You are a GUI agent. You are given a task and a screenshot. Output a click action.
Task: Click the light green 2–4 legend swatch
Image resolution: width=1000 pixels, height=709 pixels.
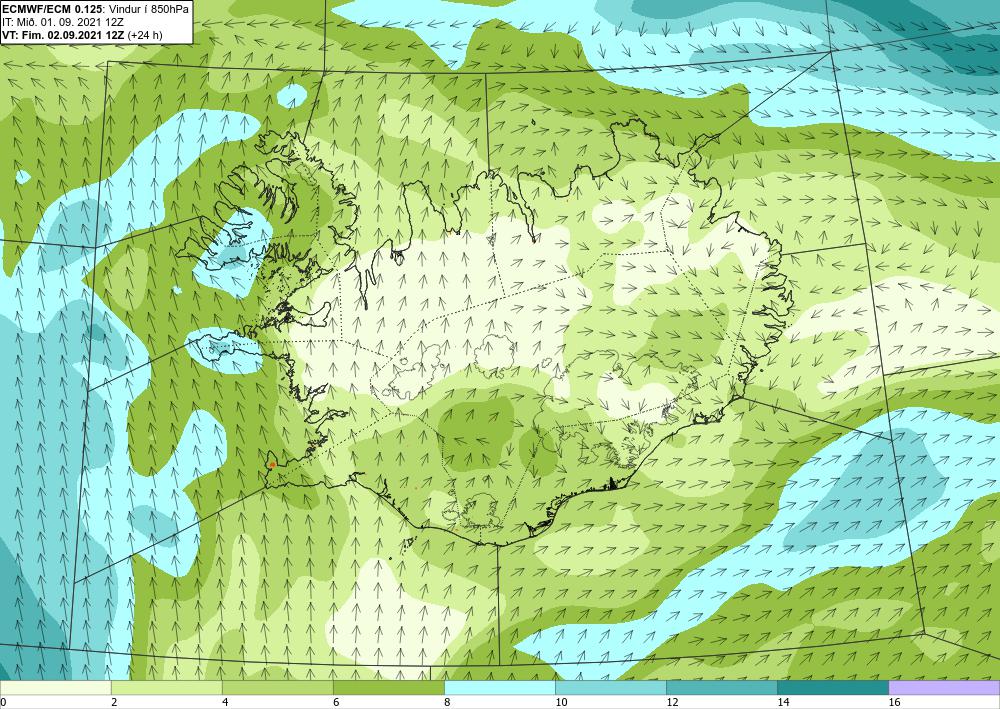click(166, 688)
